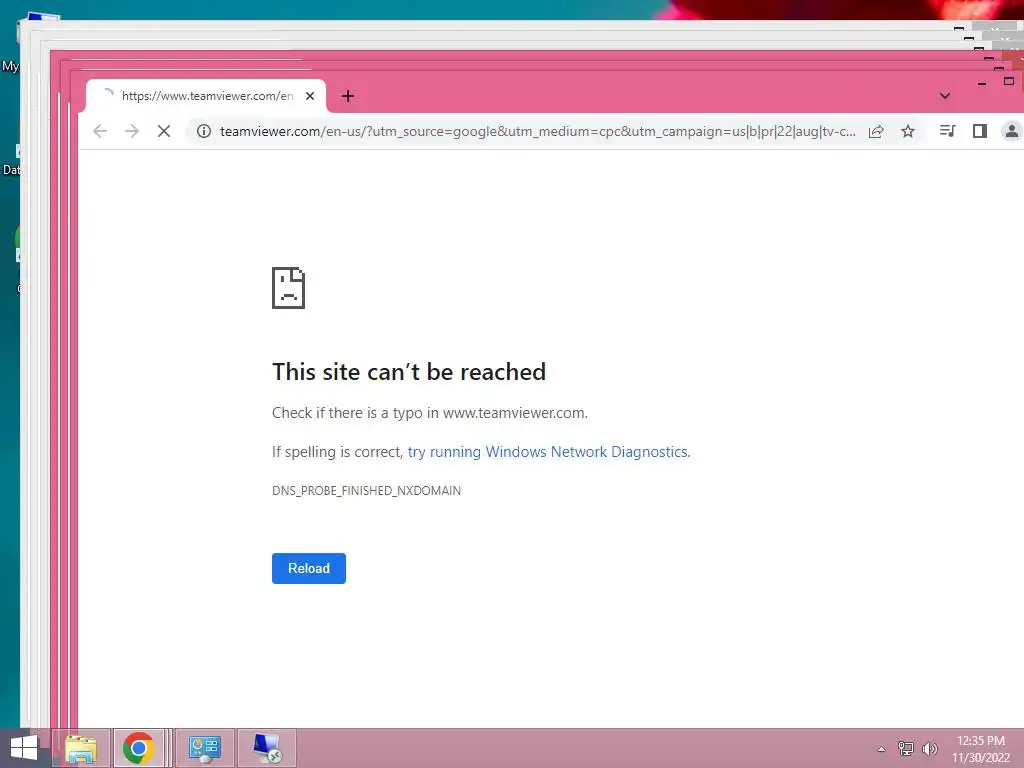View site information icon in address bar
Image resolution: width=1024 pixels, height=768 pixels.
204,131
